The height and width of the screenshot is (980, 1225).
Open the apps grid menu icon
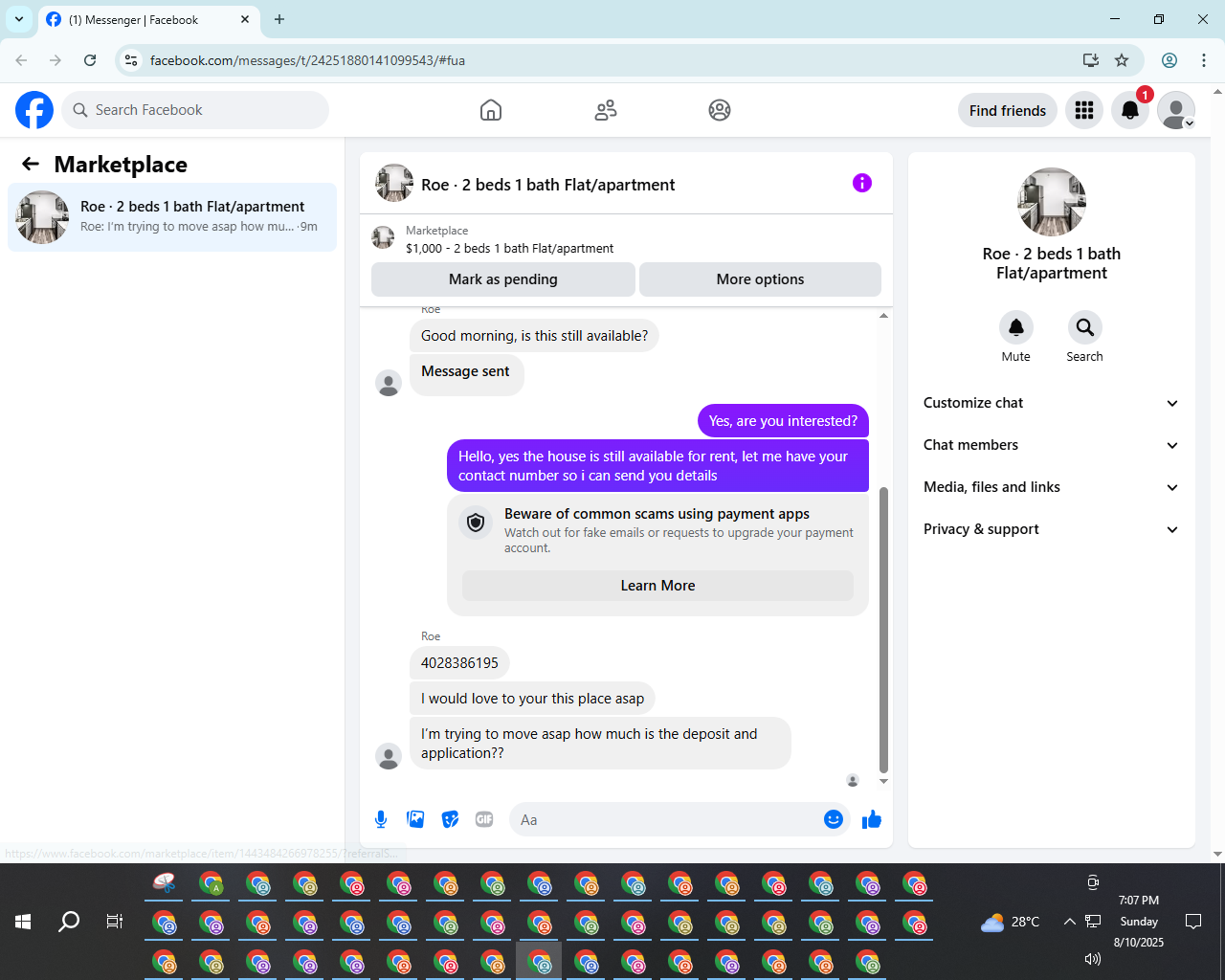tap(1084, 110)
